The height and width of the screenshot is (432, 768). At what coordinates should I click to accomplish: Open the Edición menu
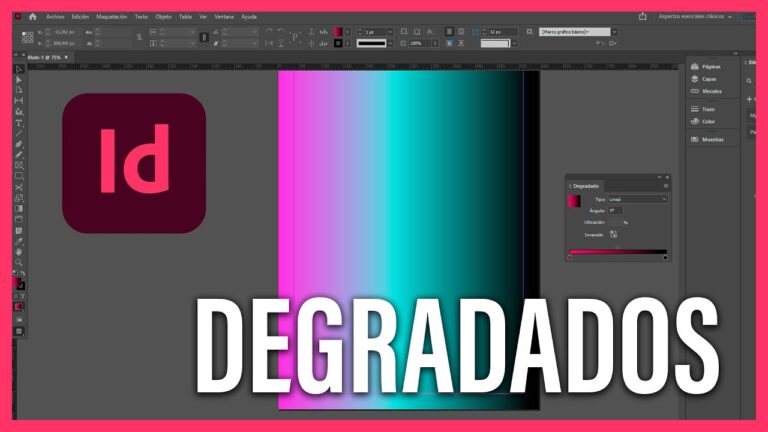[x=80, y=17]
